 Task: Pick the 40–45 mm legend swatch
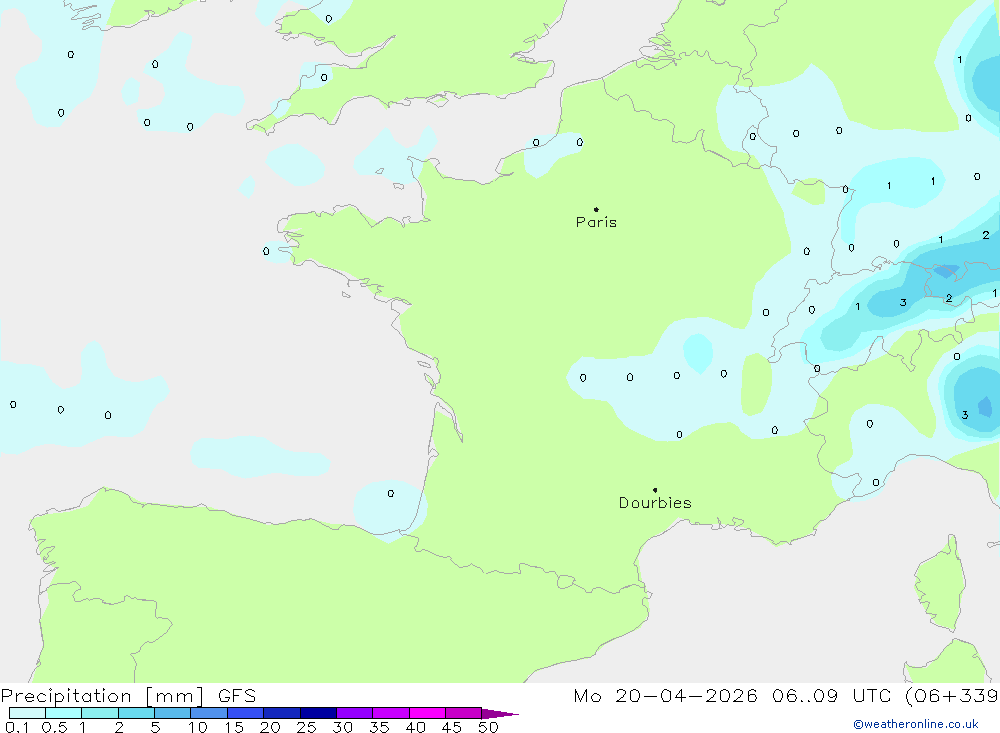pyautogui.click(x=427, y=713)
